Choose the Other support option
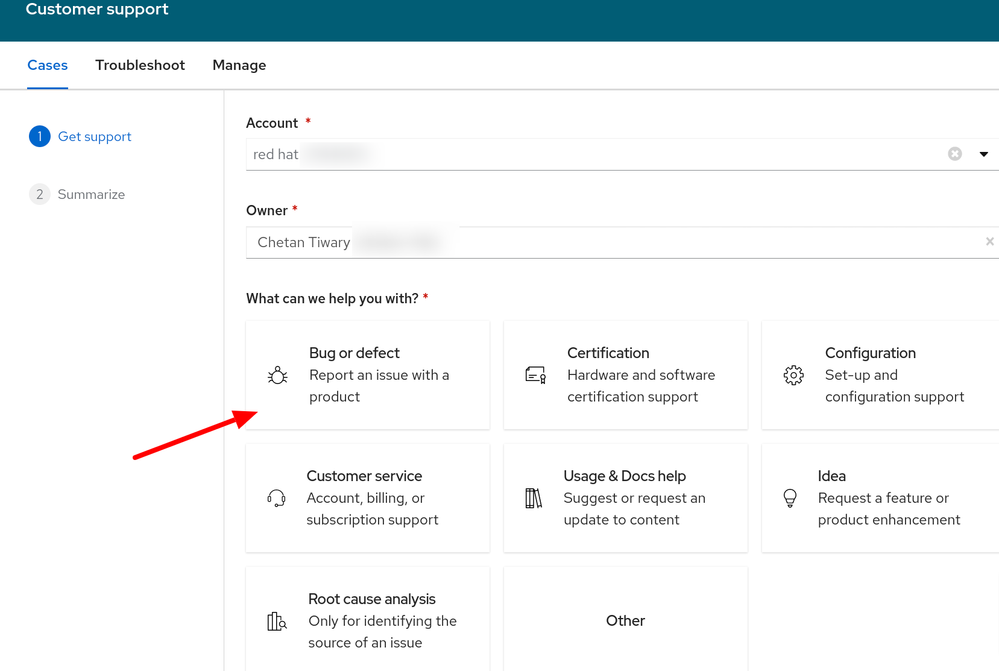The width and height of the screenshot is (999, 671). (x=625, y=621)
